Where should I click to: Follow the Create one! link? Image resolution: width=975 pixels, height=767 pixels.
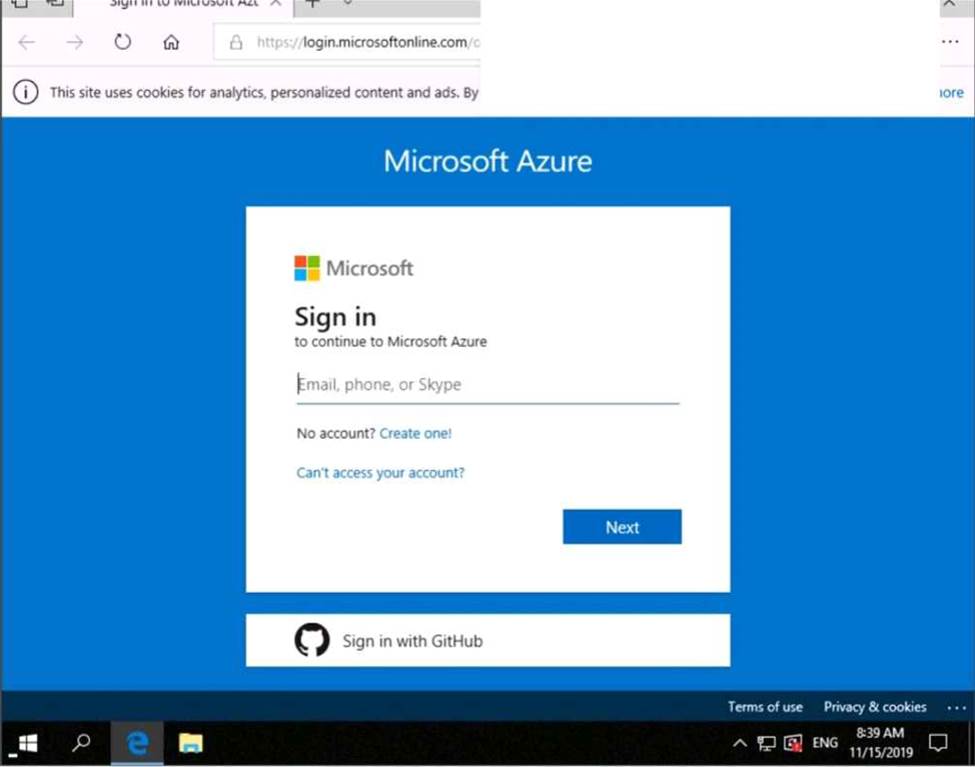point(415,433)
